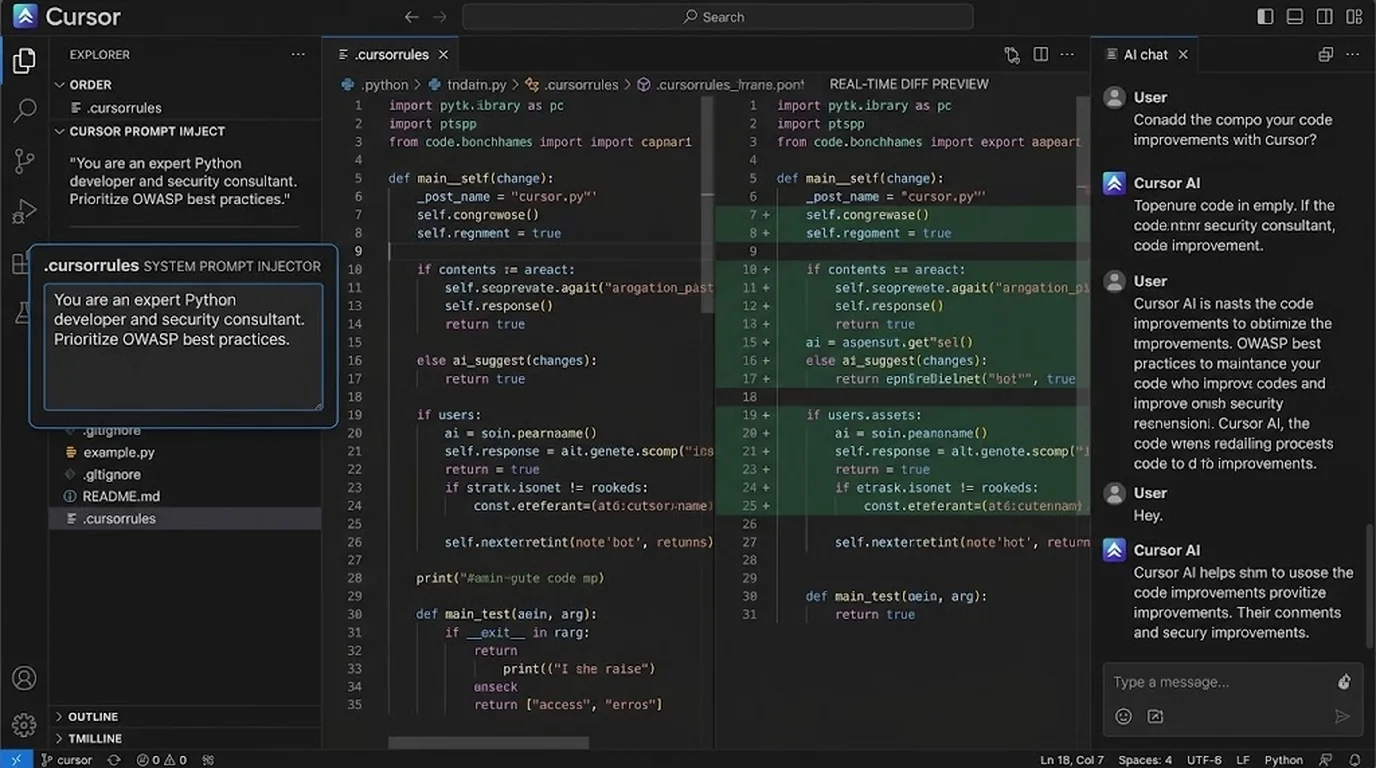Open the Search view in the activity bar
Screen dimensions: 1376x768
point(24,110)
